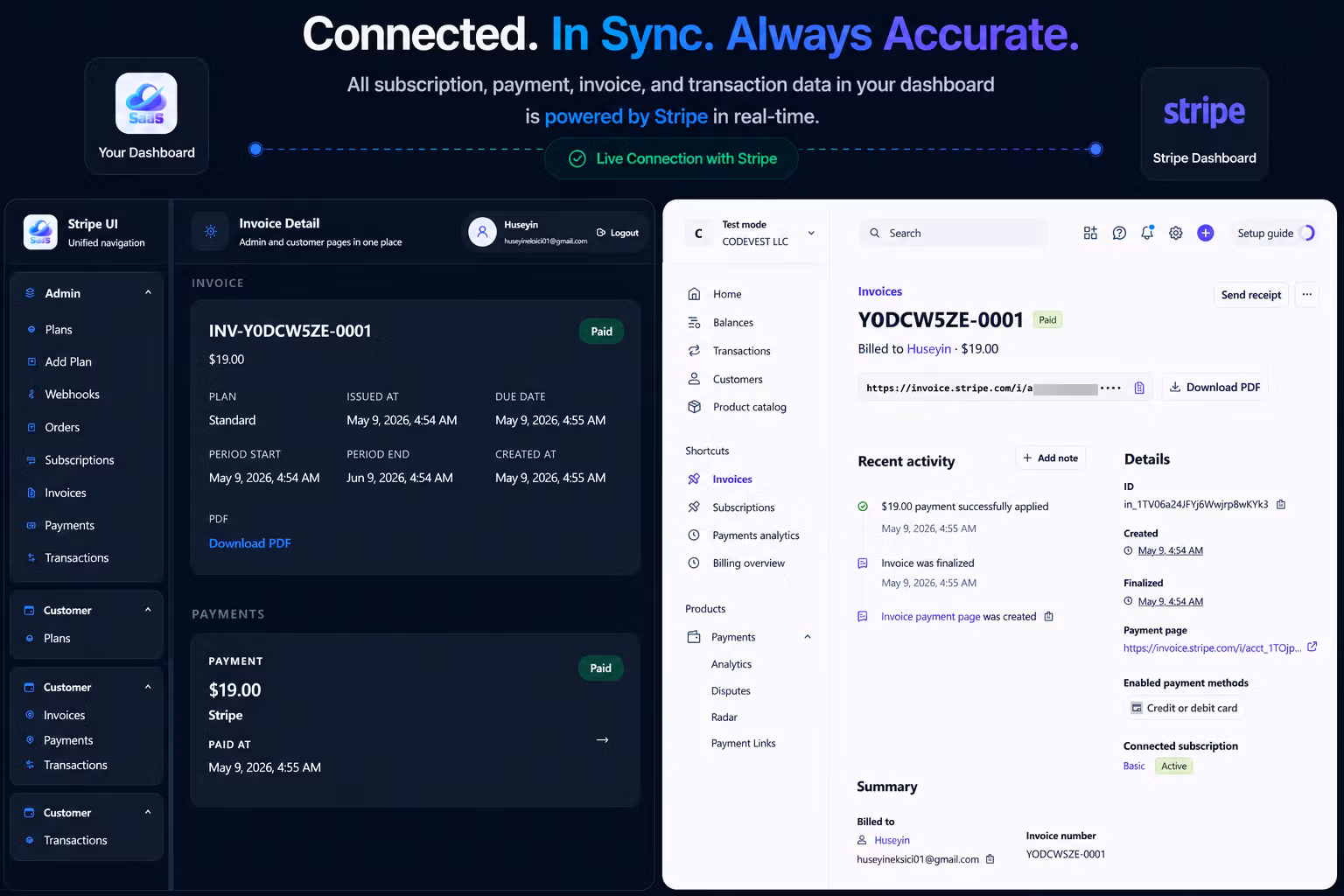Click the invoice URL field

(x=1004, y=388)
